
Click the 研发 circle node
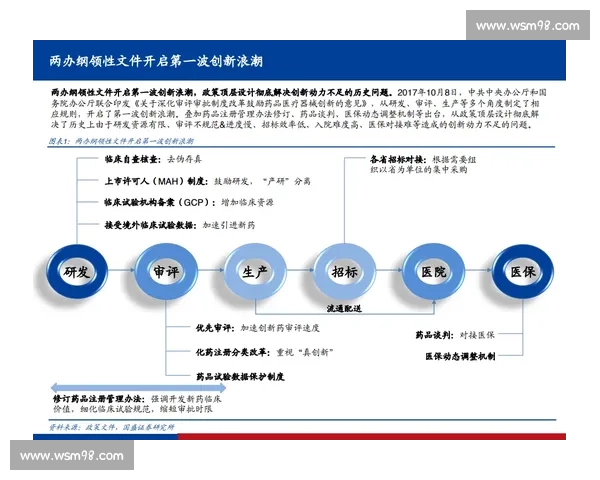[77, 272]
